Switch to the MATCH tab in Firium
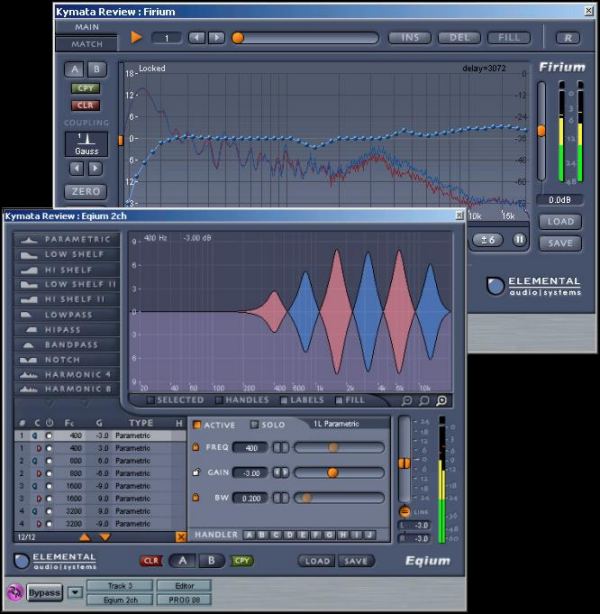Image resolution: width=600 pixels, height=614 pixels. point(87,44)
